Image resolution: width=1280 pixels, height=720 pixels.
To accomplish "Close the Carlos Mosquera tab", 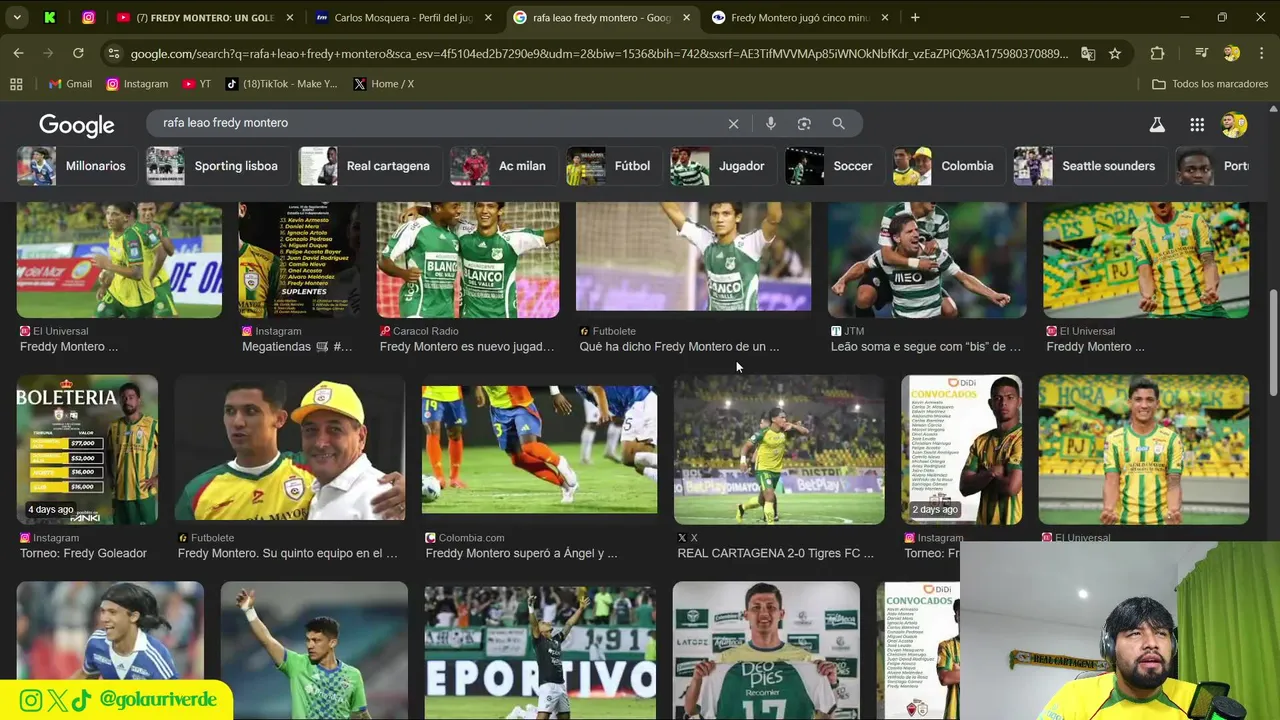I will (489, 17).
